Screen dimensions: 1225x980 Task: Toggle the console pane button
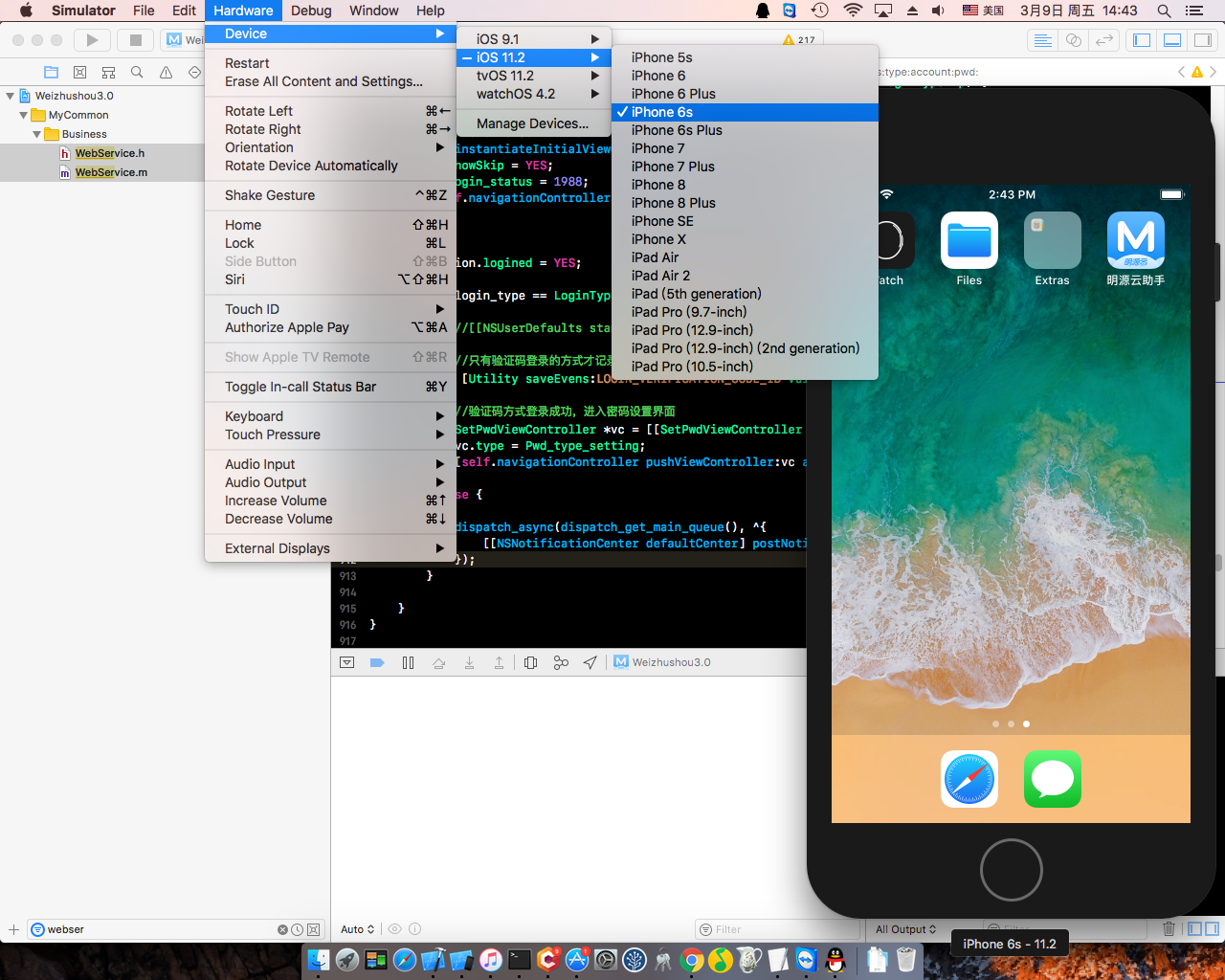[1212, 928]
